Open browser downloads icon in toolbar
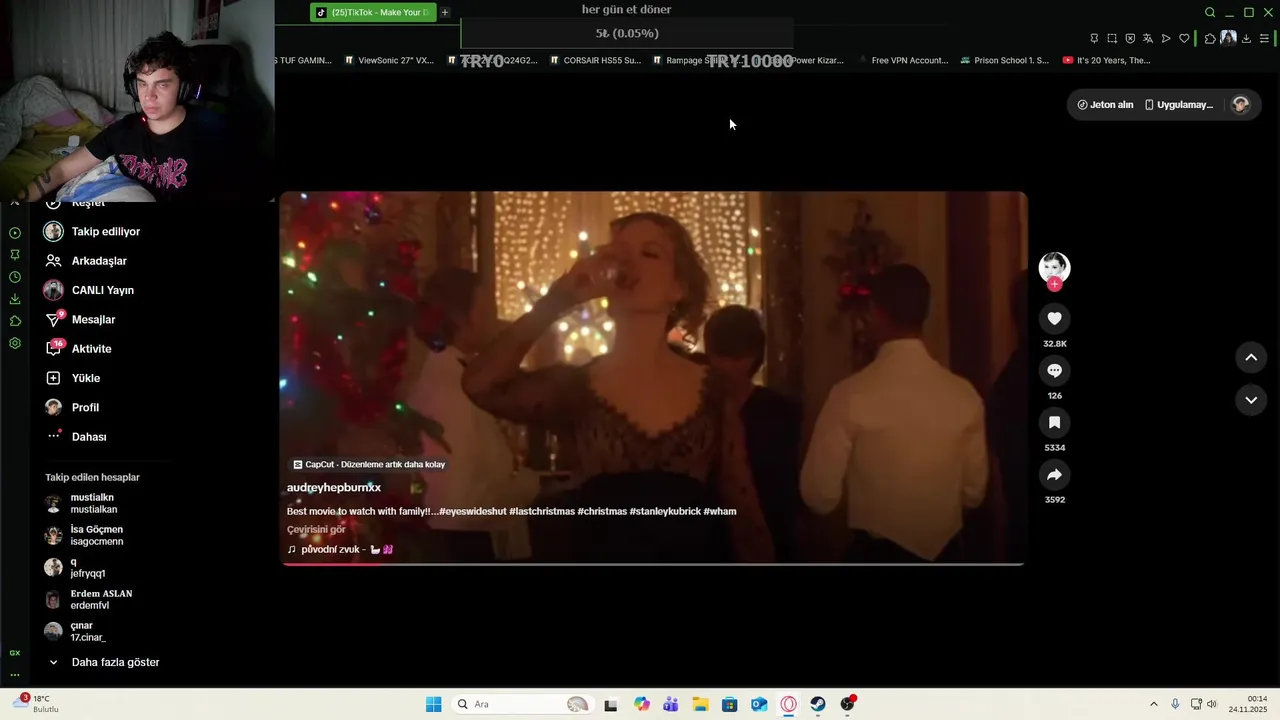The width and height of the screenshot is (1280, 720). pos(1246,38)
